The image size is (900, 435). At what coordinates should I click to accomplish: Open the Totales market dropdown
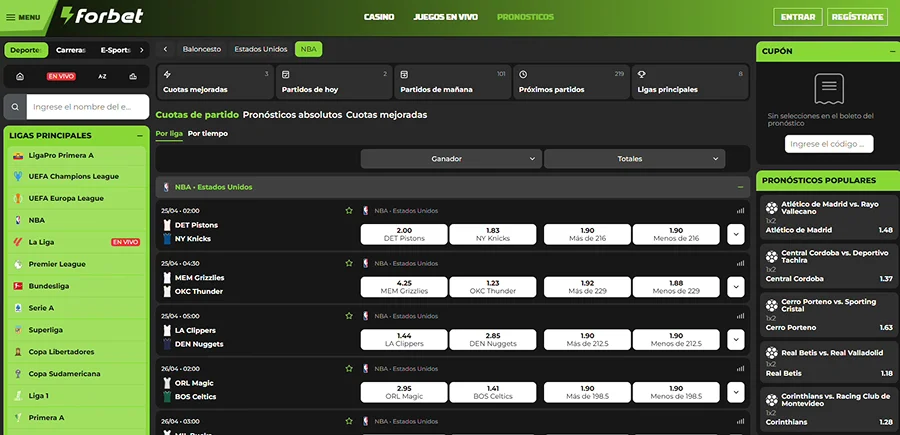point(634,159)
